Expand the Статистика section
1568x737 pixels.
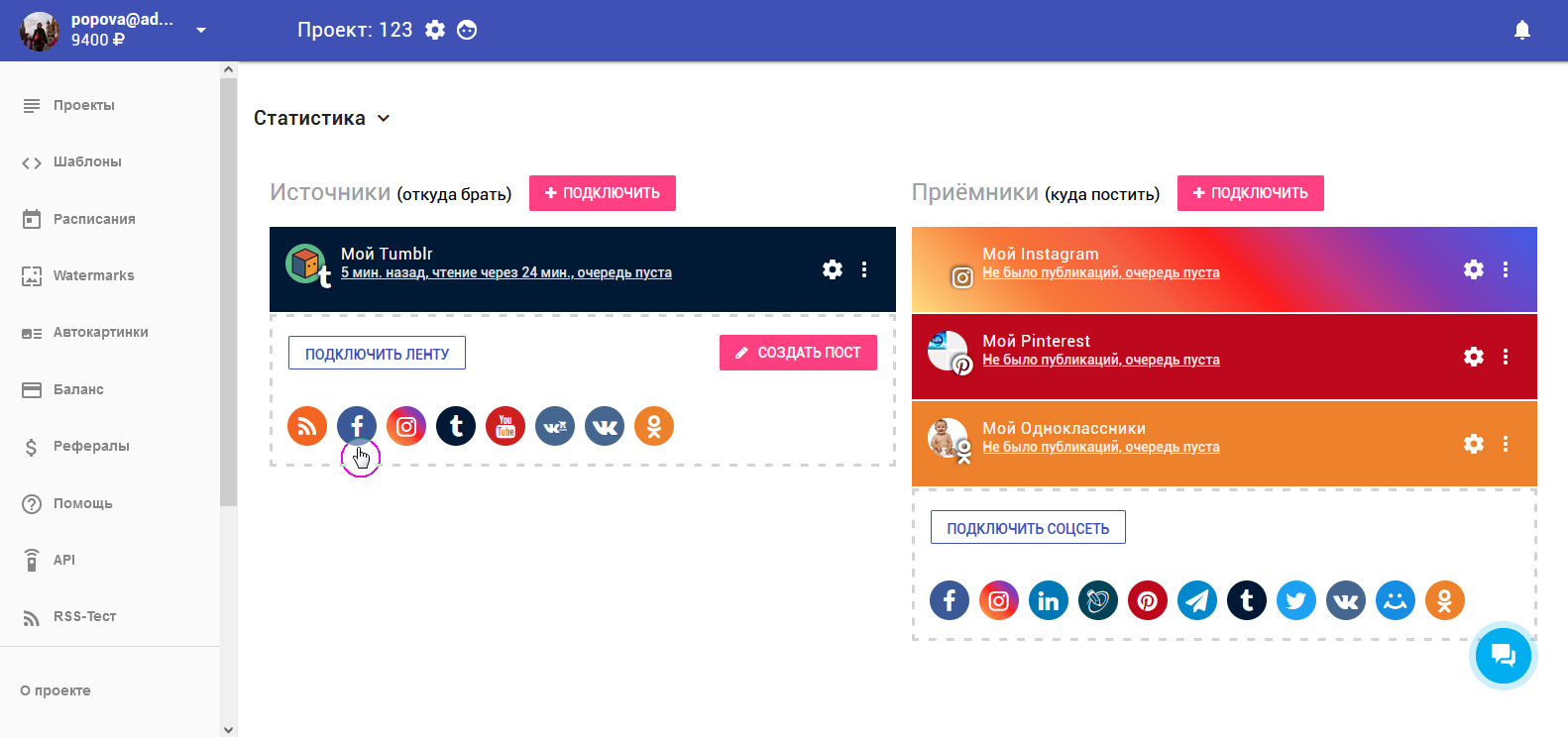click(322, 118)
